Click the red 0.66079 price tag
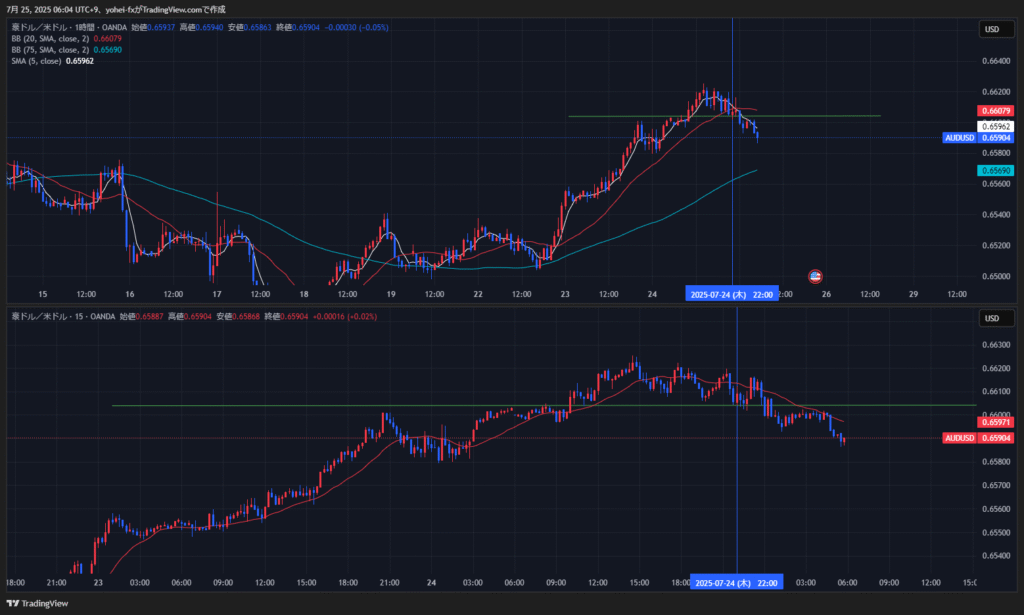Viewport: 1024px width, 615px height. 997,110
